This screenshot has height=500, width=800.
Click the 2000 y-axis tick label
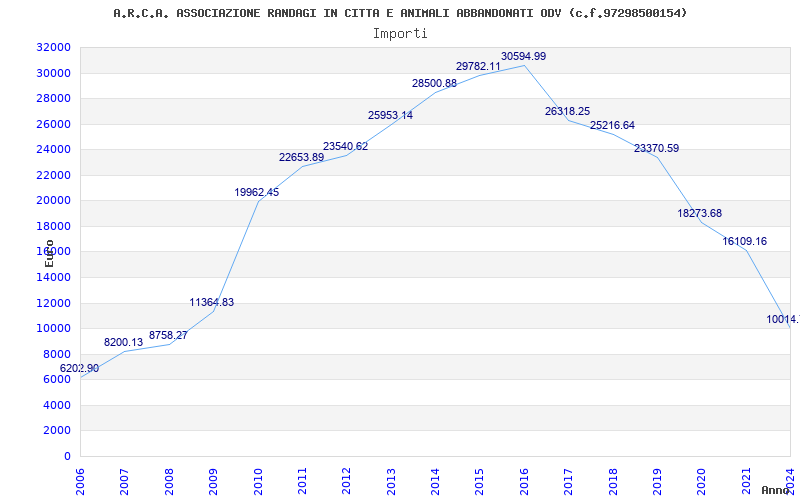coord(56,431)
